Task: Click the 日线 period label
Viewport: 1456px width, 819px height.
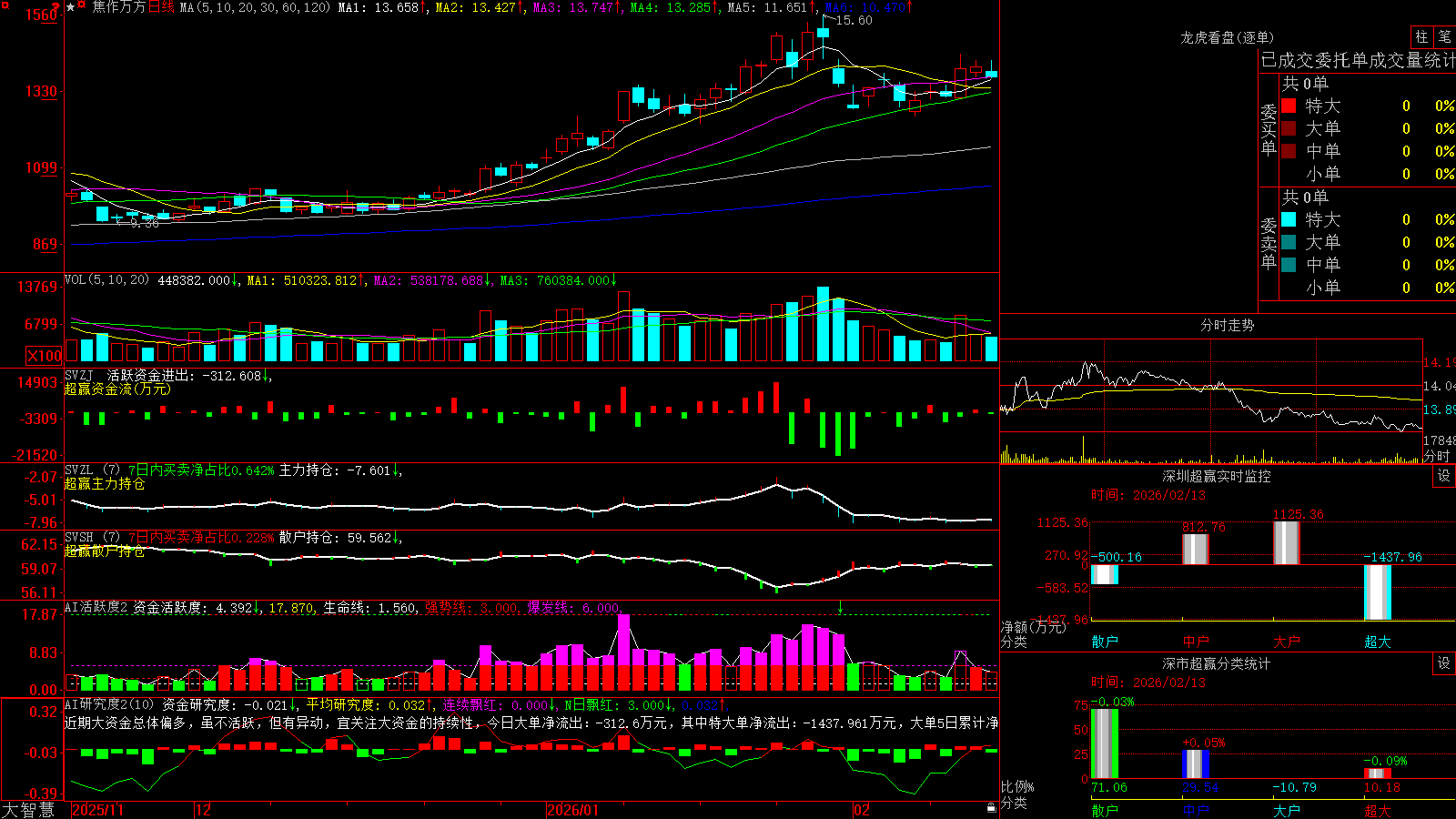Action: [161, 7]
